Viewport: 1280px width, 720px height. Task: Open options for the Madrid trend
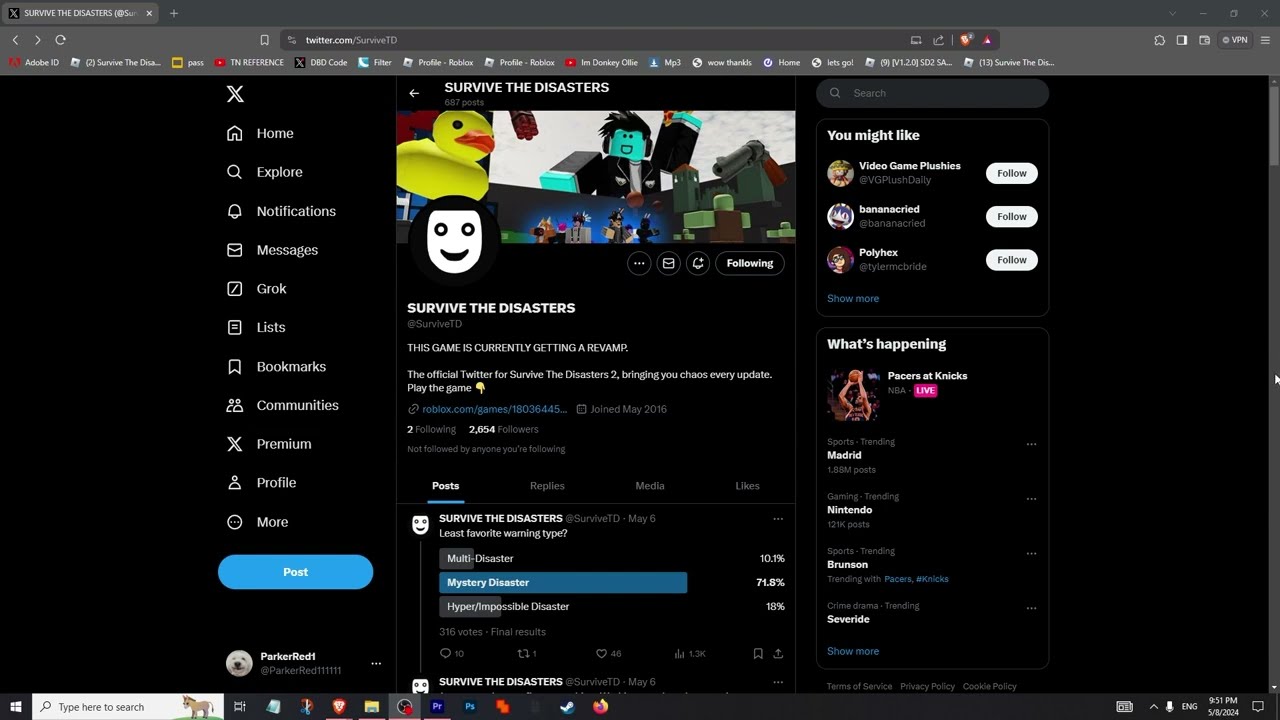coord(1031,444)
